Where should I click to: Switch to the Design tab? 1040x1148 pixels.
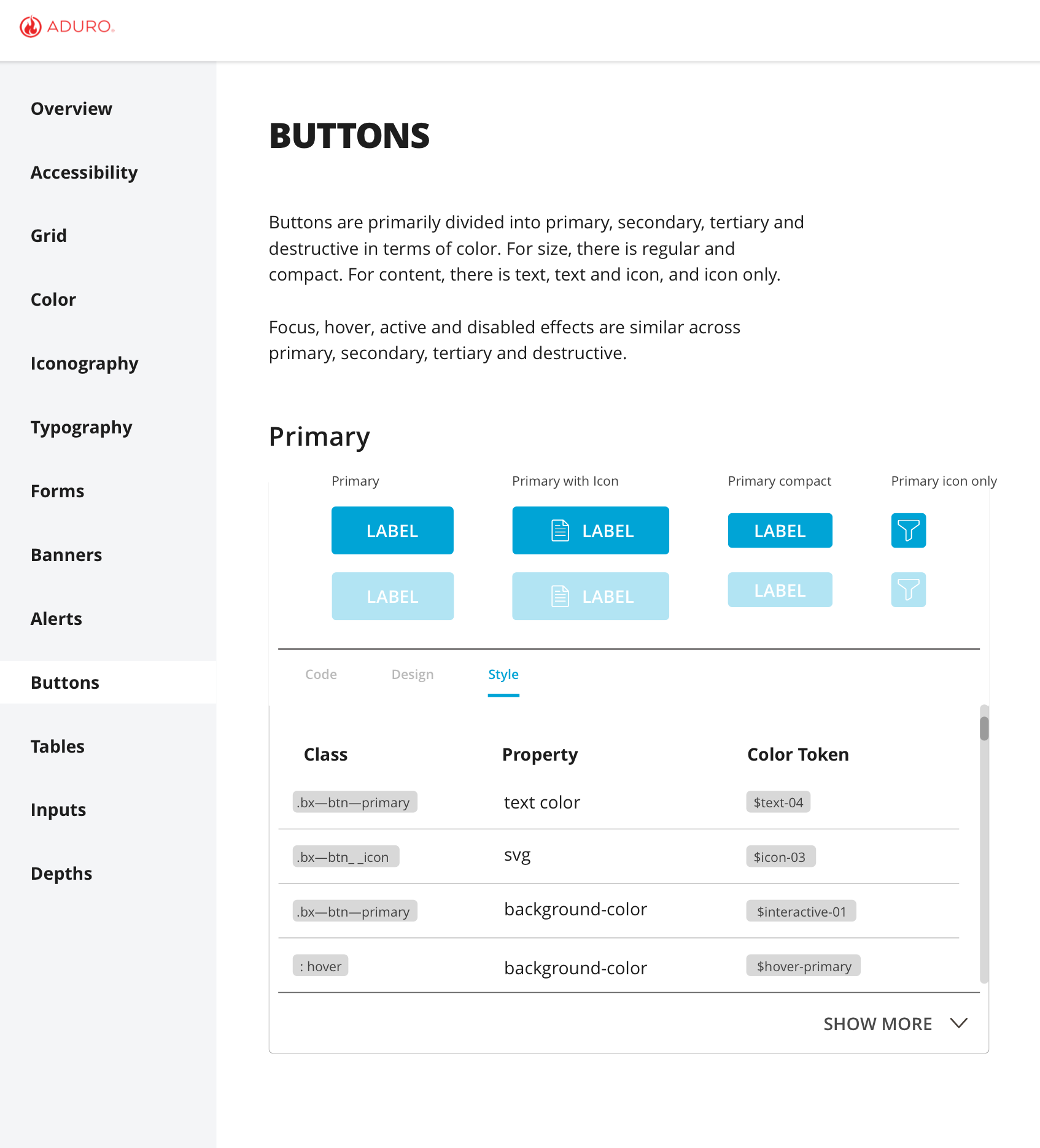[x=413, y=674]
